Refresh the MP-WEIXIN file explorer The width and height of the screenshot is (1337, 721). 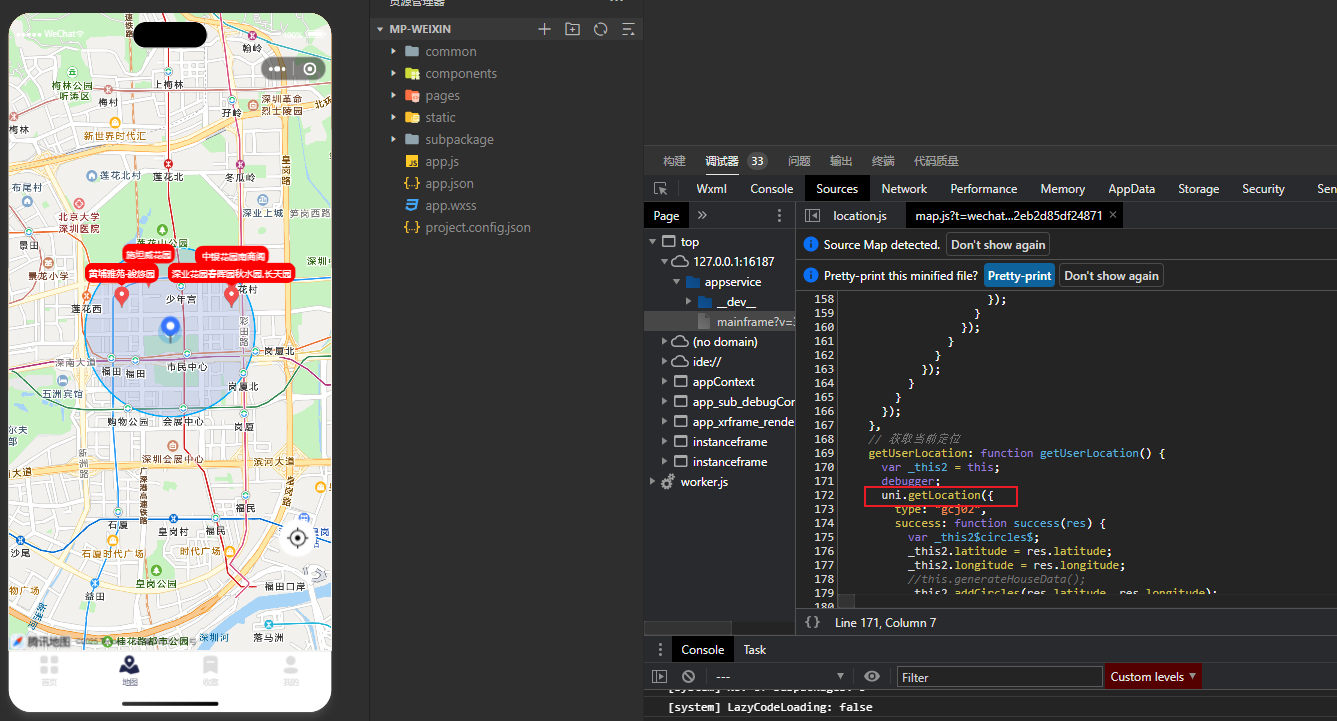[600, 29]
